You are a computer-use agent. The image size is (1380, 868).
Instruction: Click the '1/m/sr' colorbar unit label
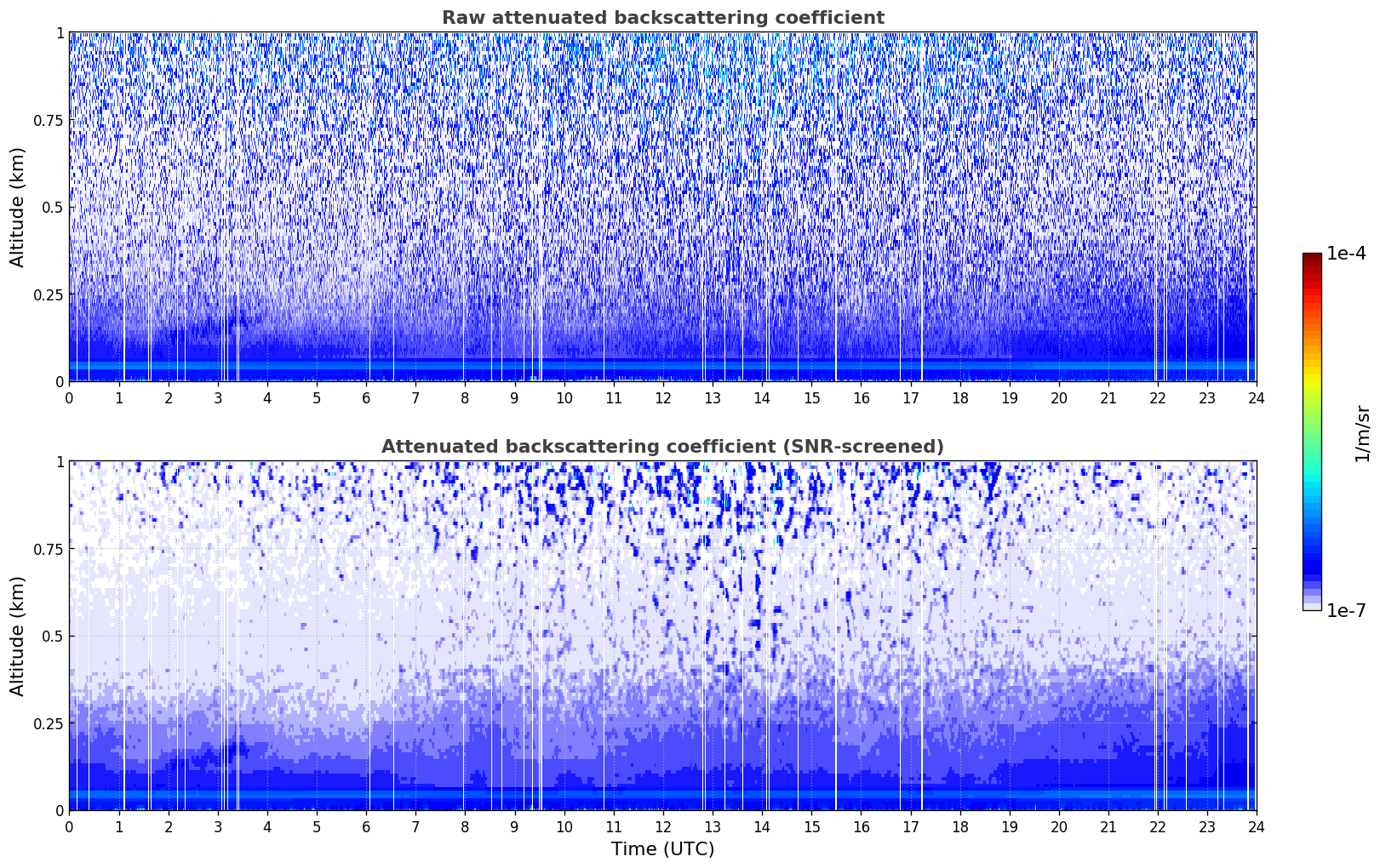pyautogui.click(x=1362, y=432)
